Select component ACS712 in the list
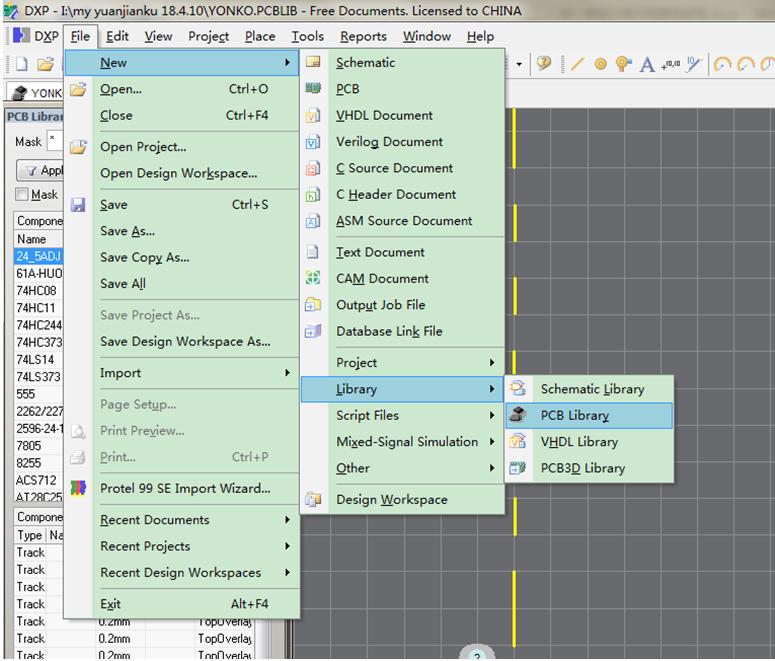 pos(39,480)
